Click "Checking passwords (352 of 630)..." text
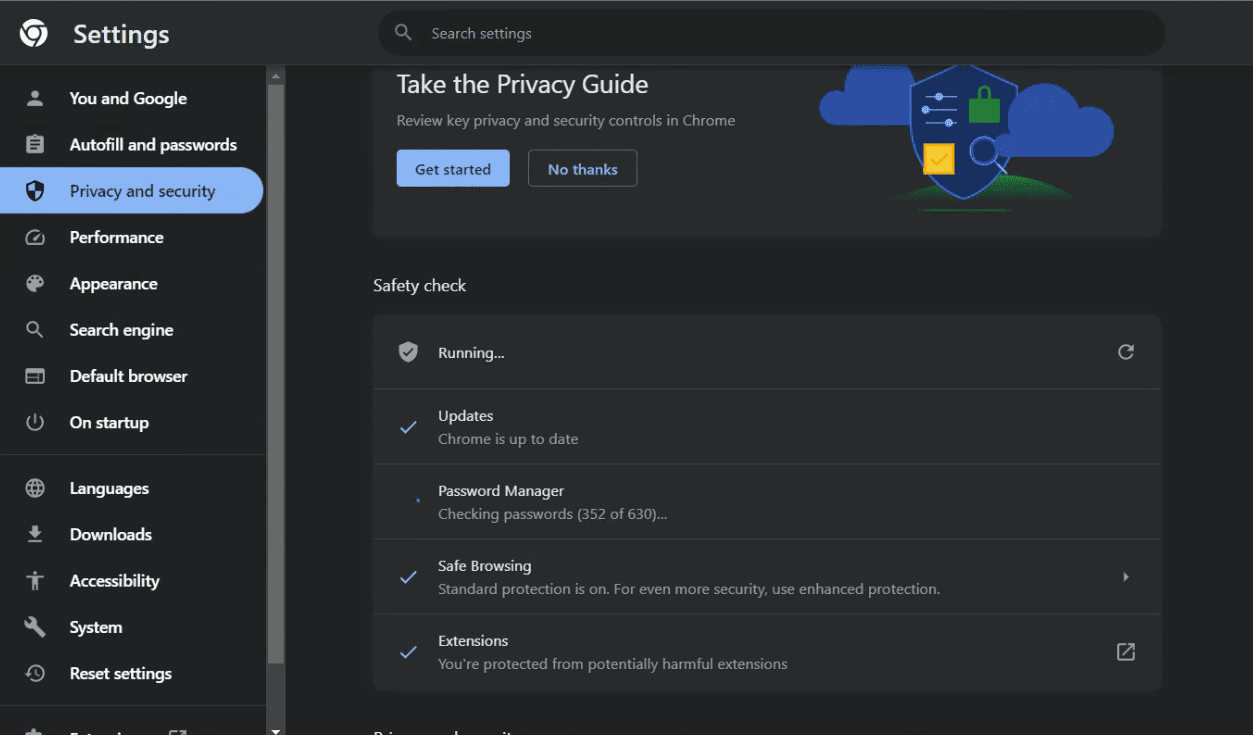 click(x=553, y=514)
